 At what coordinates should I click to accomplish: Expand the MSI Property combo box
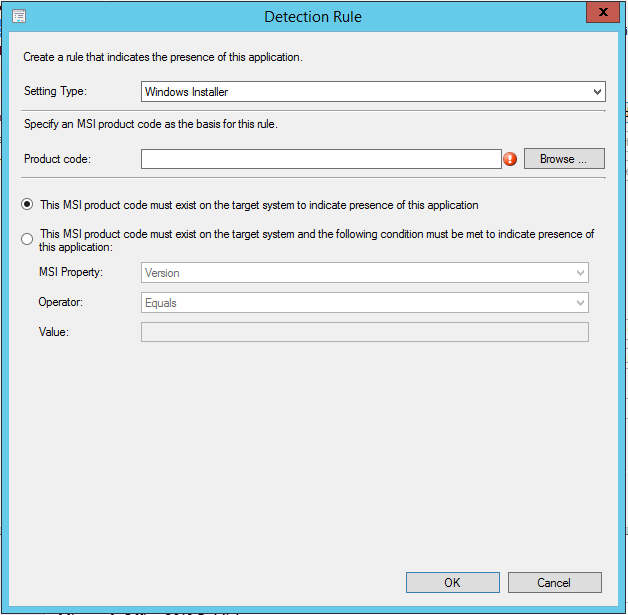pyautogui.click(x=365, y=273)
